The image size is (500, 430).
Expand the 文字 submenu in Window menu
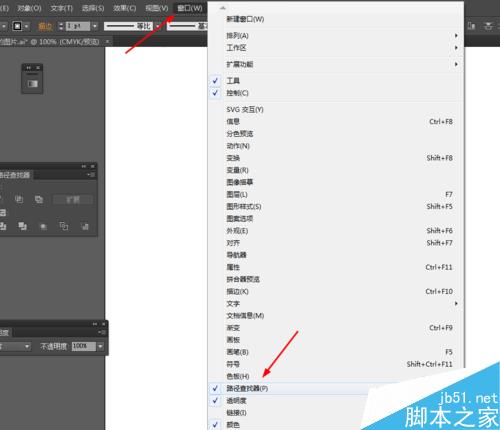[336, 304]
